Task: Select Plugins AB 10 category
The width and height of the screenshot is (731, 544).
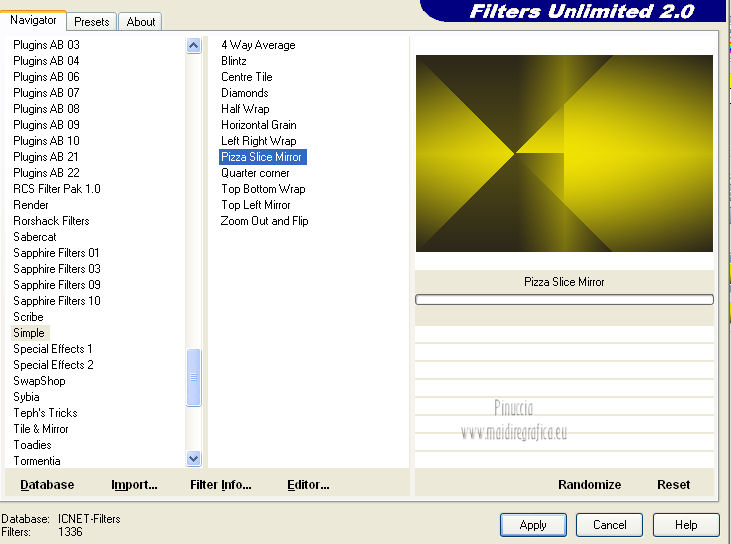Action: tap(46, 140)
